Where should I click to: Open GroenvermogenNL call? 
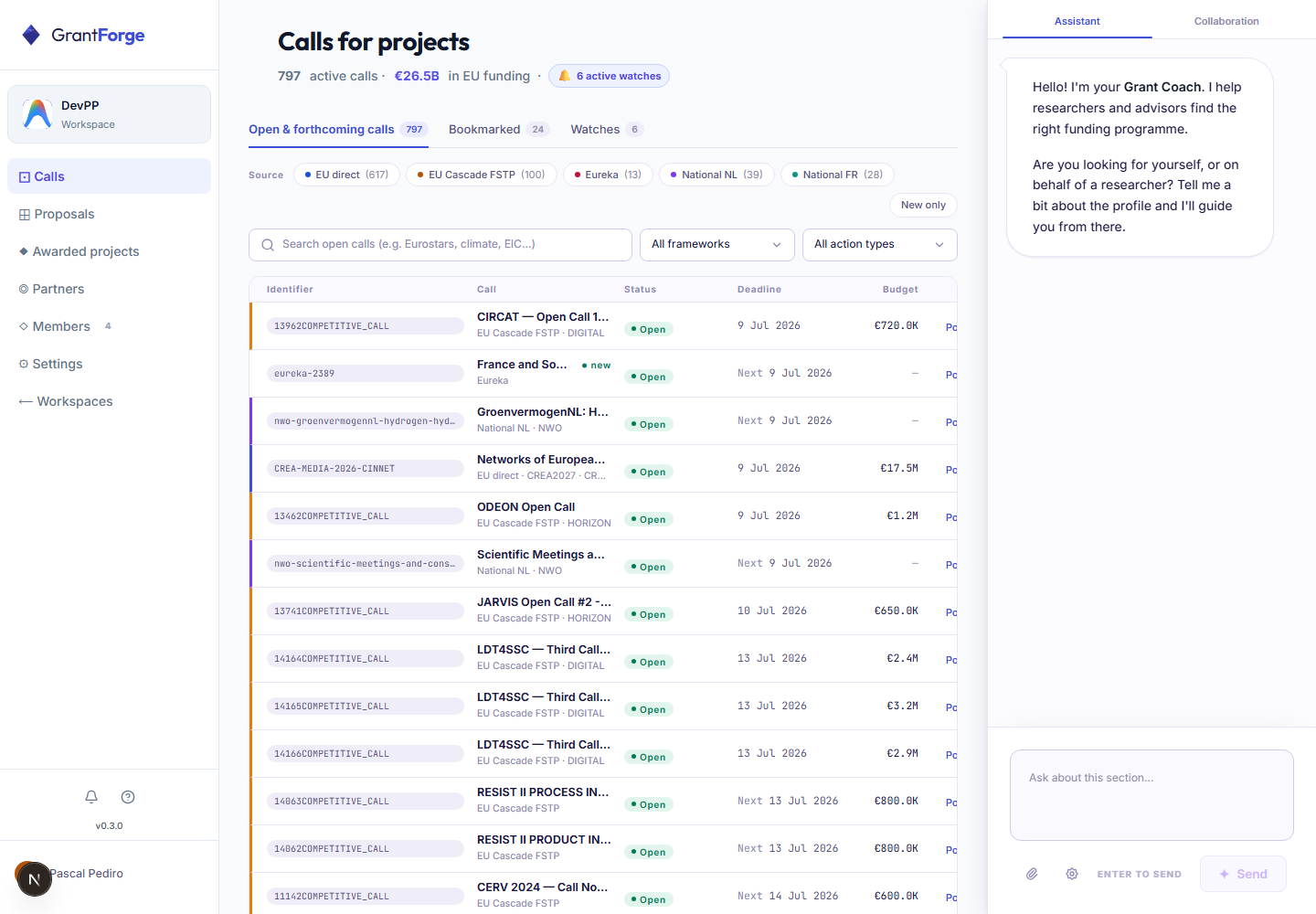pos(603,421)
